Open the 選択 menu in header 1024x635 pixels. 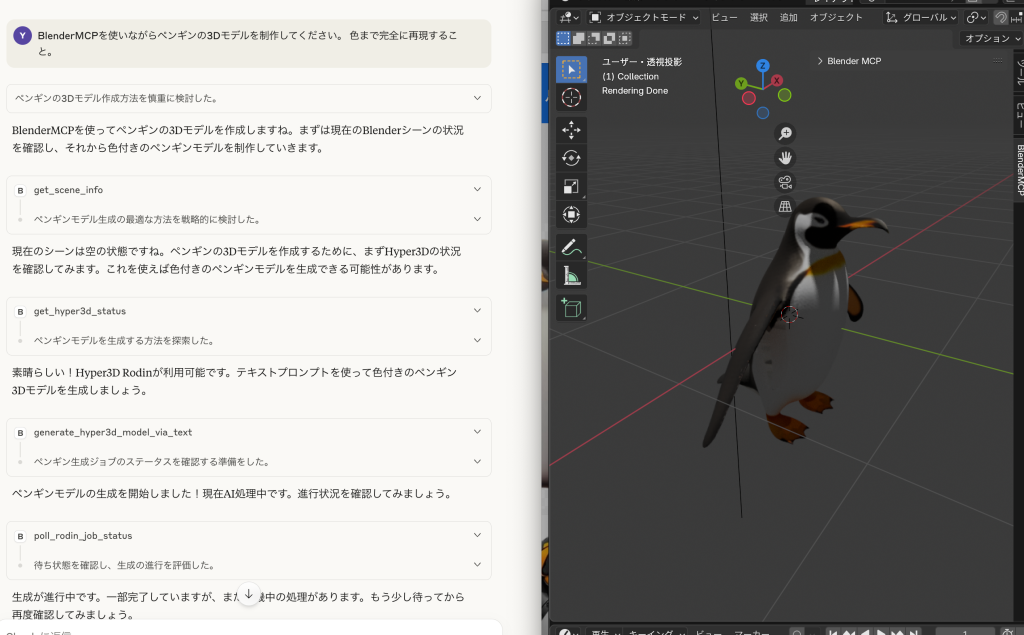tap(759, 17)
